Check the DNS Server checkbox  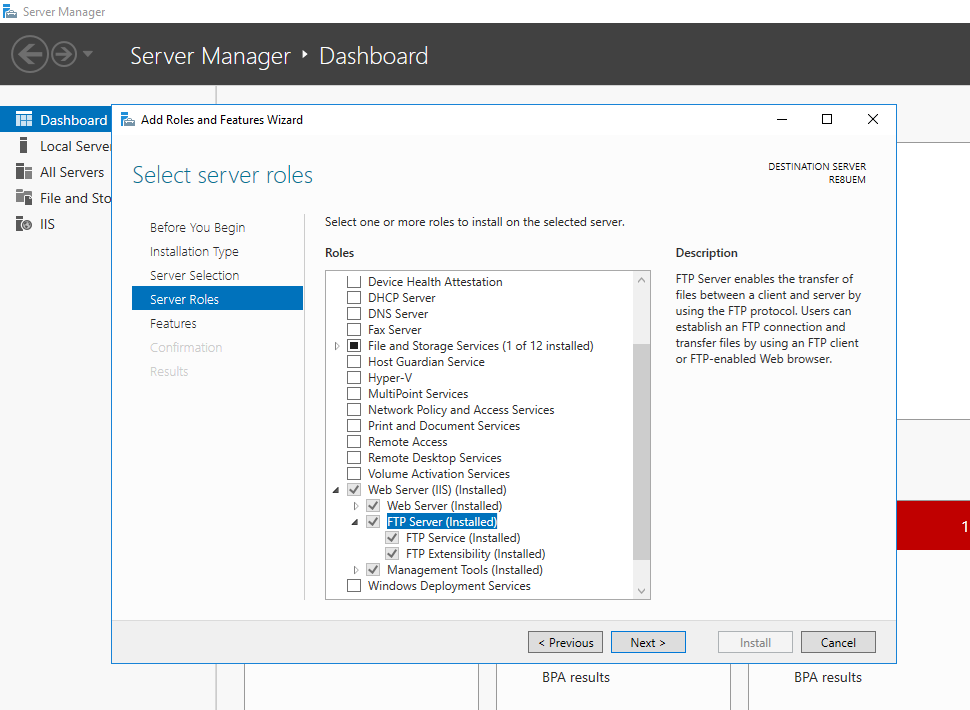click(353, 313)
